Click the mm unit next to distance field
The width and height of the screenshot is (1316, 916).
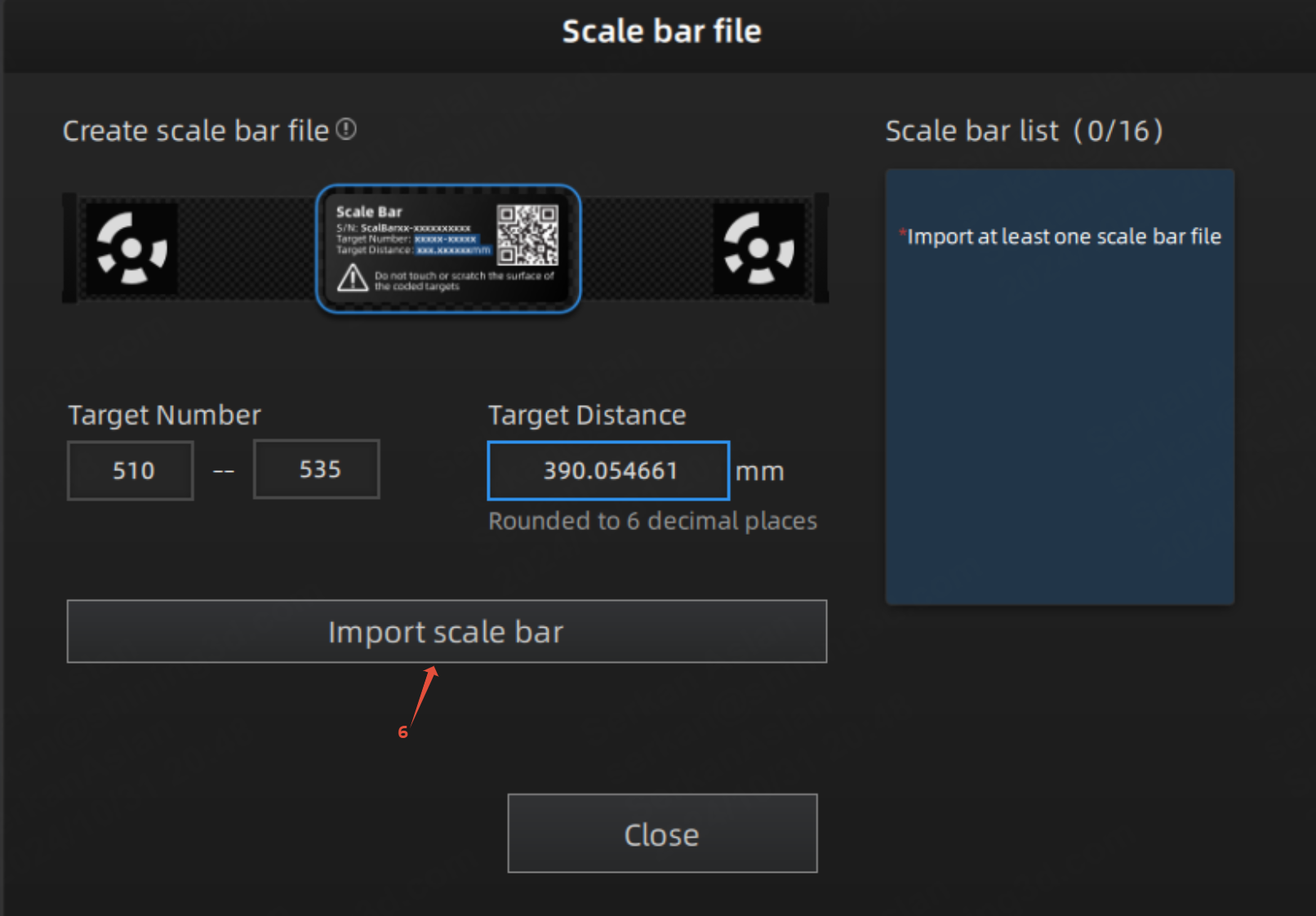coord(759,472)
